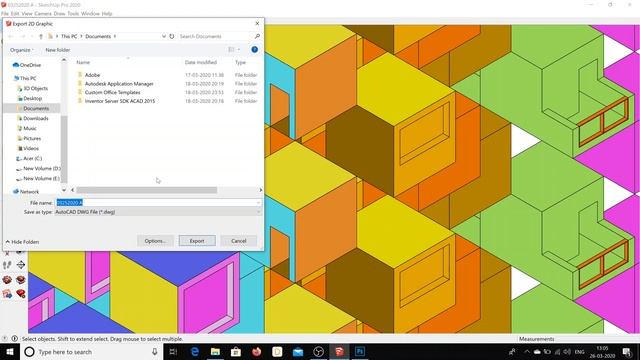Sort by Date modified column header

[x=200, y=62]
